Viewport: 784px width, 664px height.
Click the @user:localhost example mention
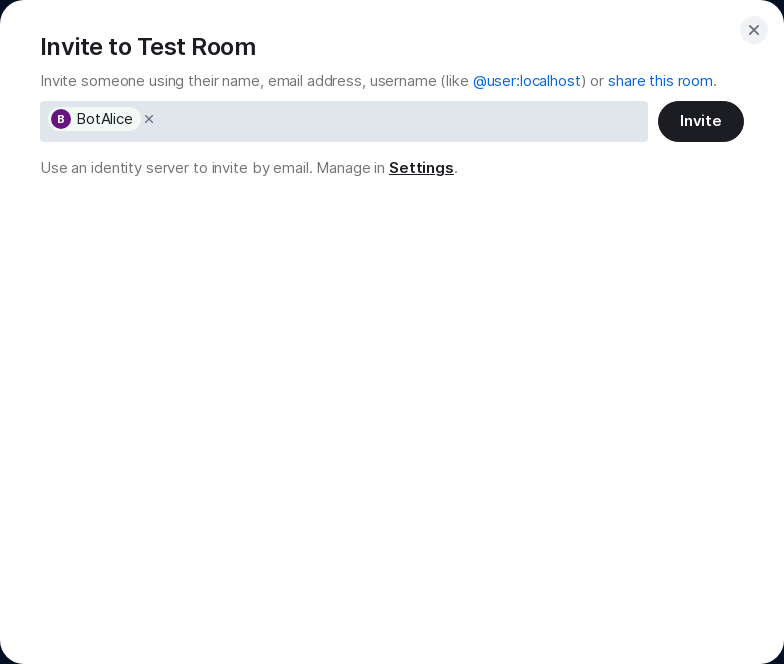(x=527, y=81)
